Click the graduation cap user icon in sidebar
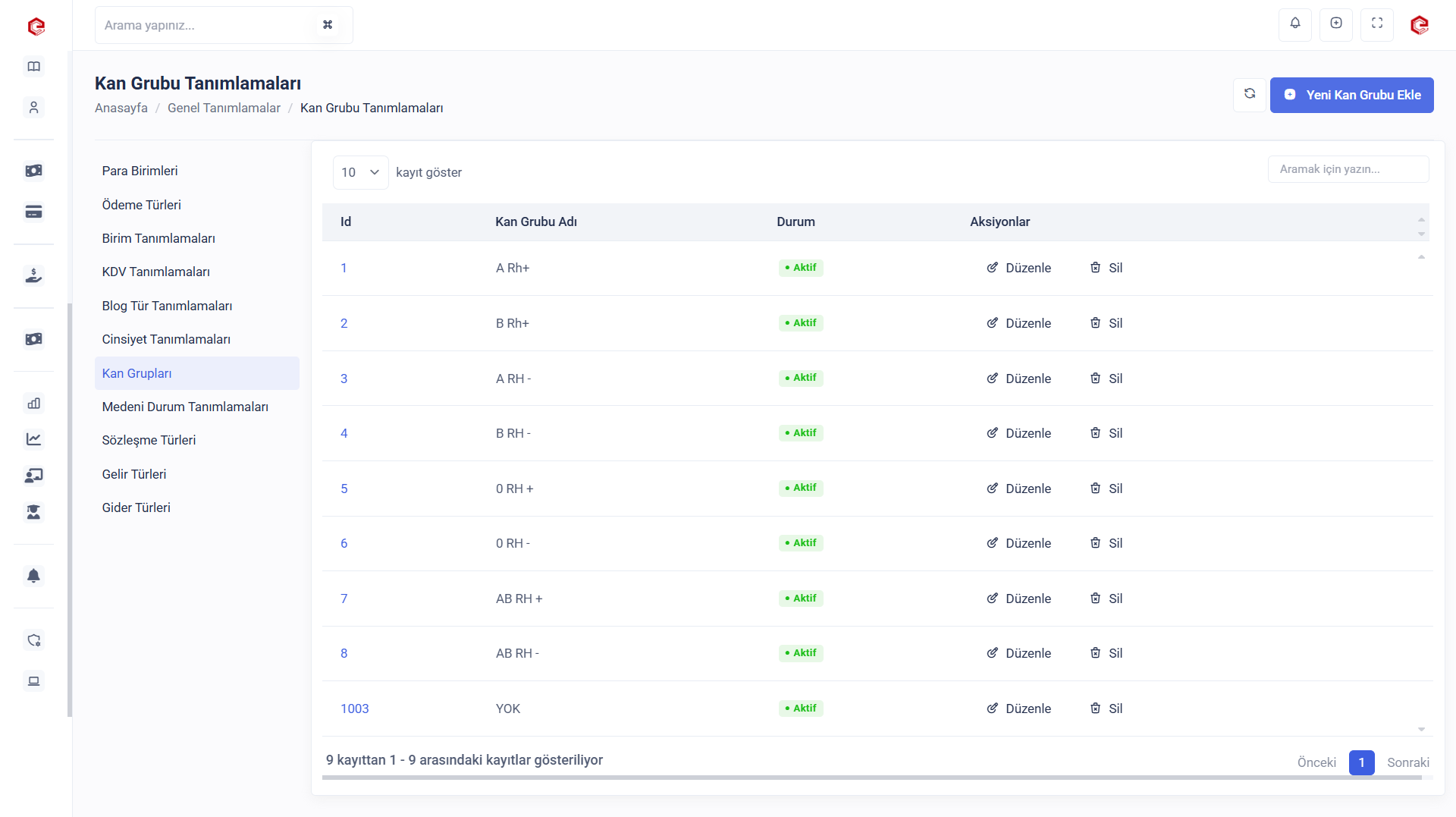Screen dimensions: 1456x817 [34, 513]
